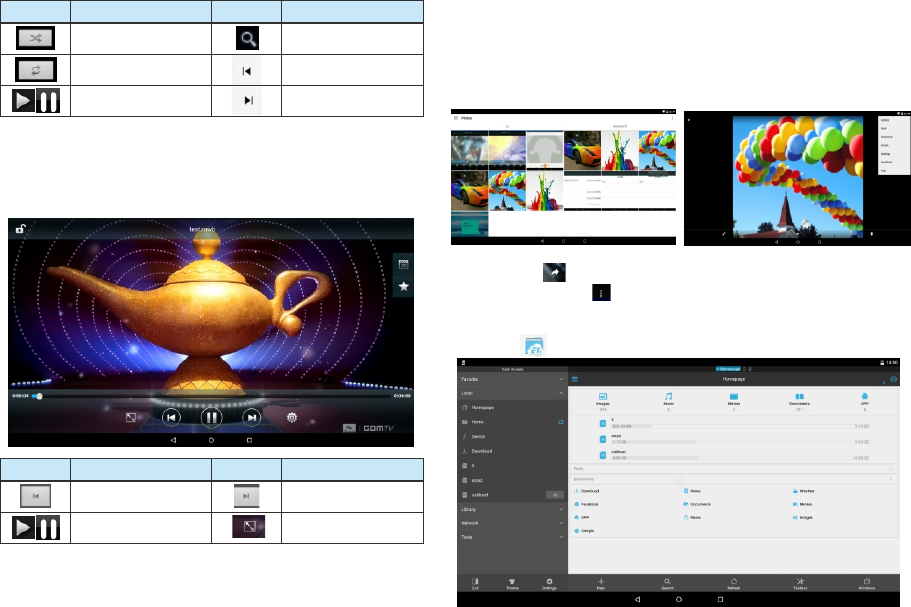This screenshot has height=607, width=911.
Task: Tap Android back button under the video player
Action: click(173, 440)
